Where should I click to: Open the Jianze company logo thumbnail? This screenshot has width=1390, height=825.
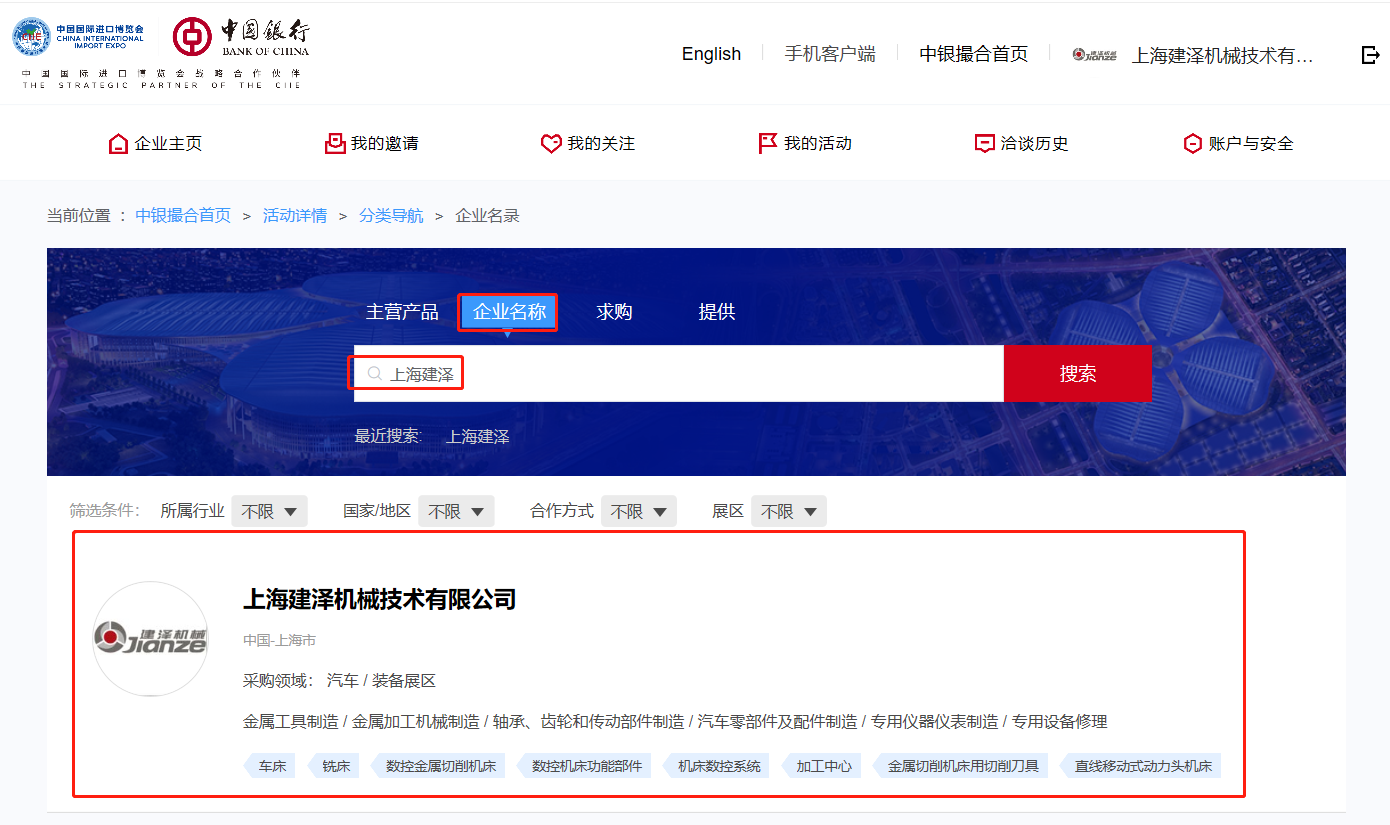(150, 639)
